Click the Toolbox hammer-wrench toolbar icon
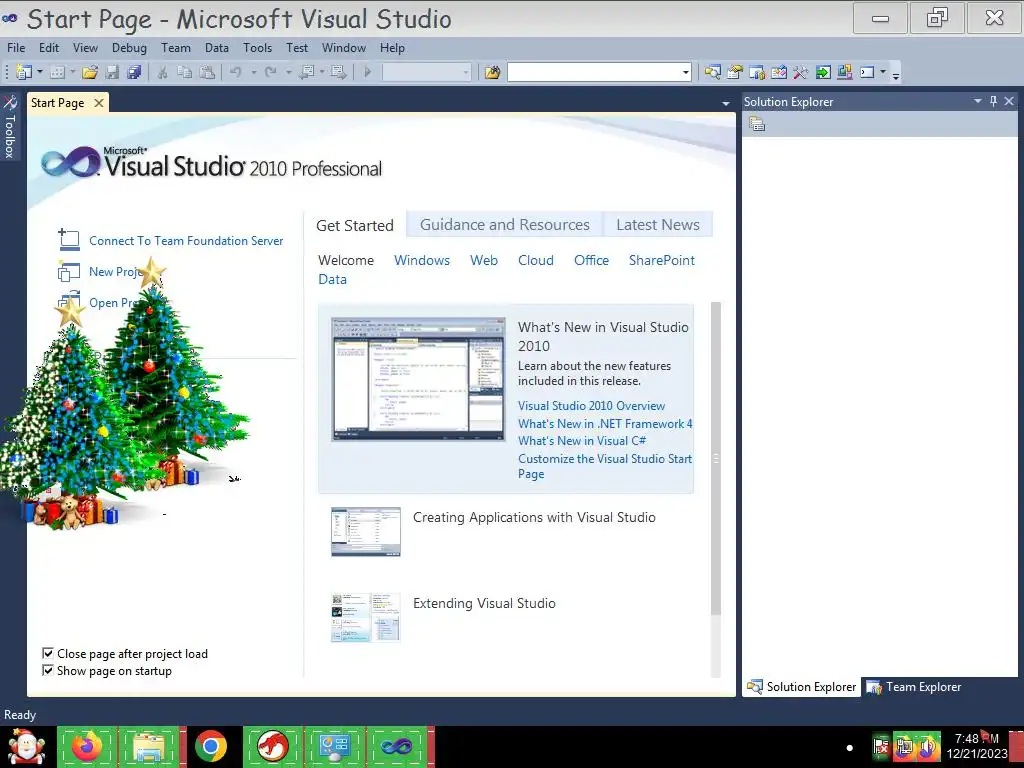 coord(801,72)
